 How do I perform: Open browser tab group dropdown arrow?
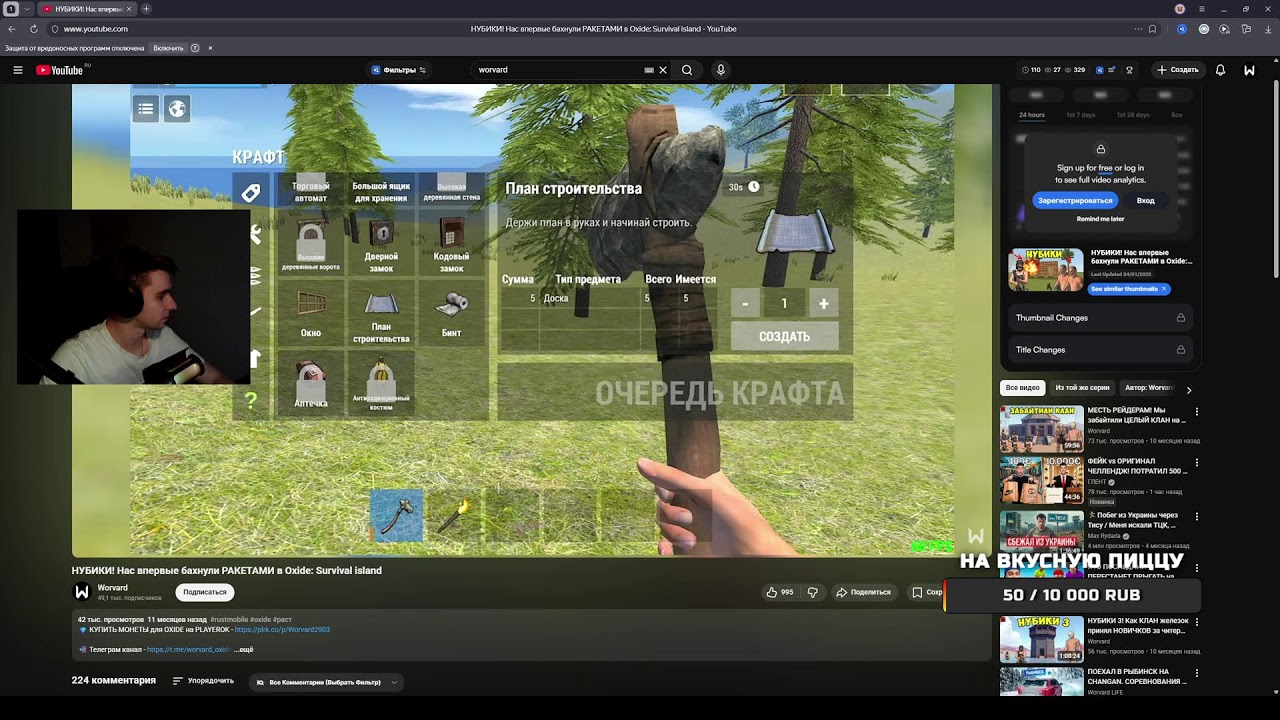click(x=27, y=9)
